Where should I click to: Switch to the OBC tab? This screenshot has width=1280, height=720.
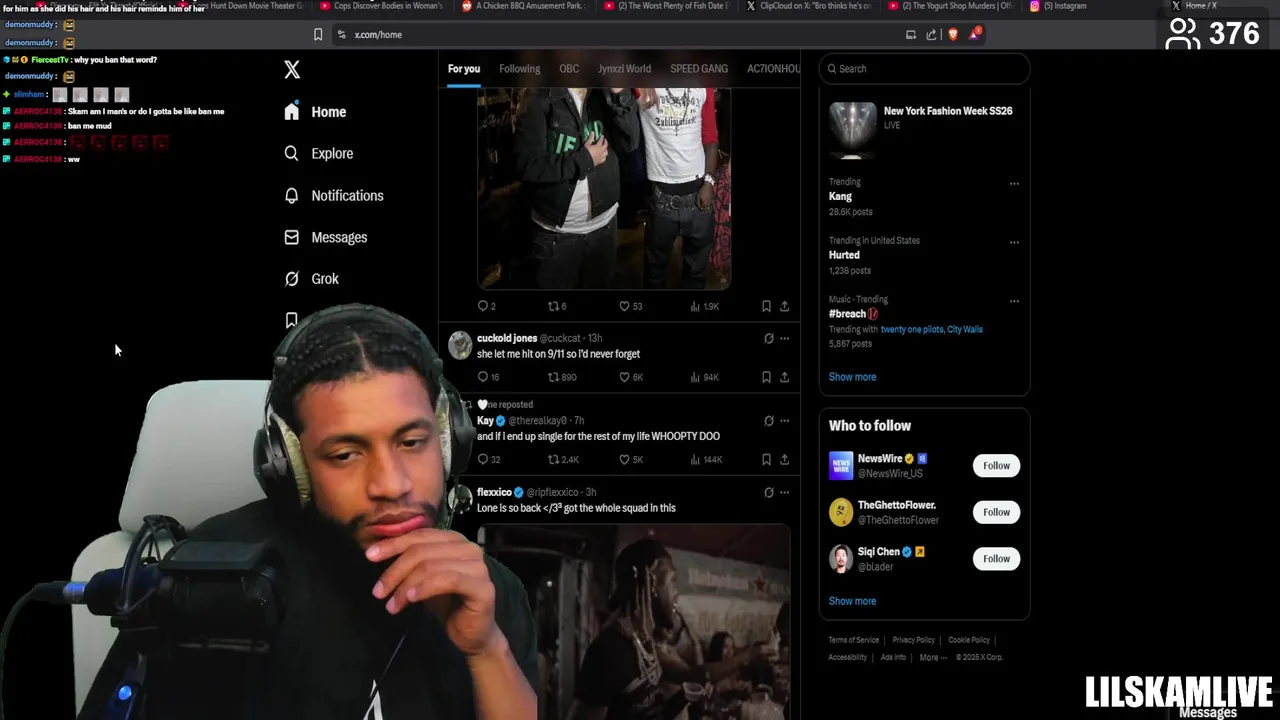(x=569, y=69)
